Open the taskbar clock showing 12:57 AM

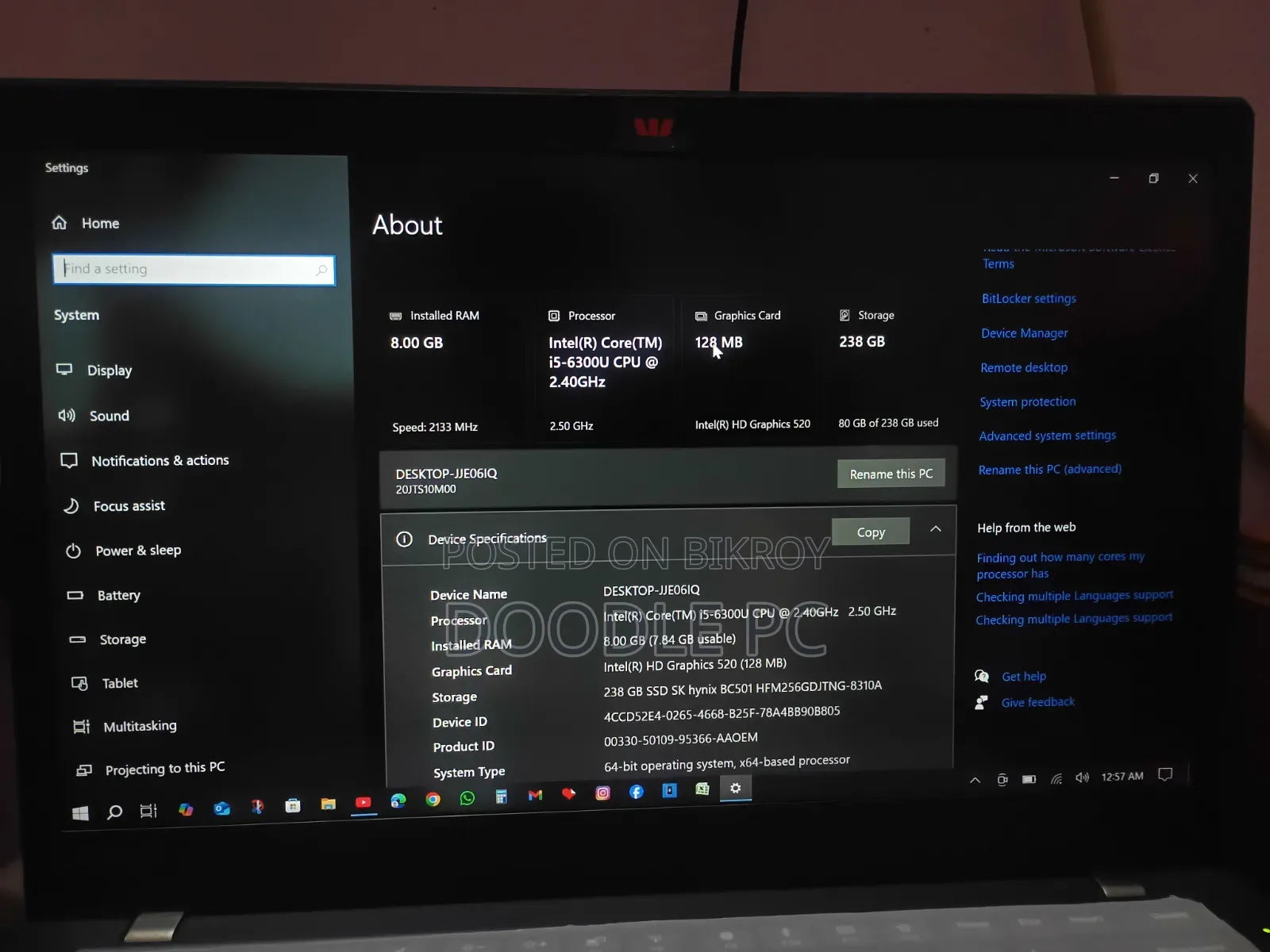pos(1122,776)
